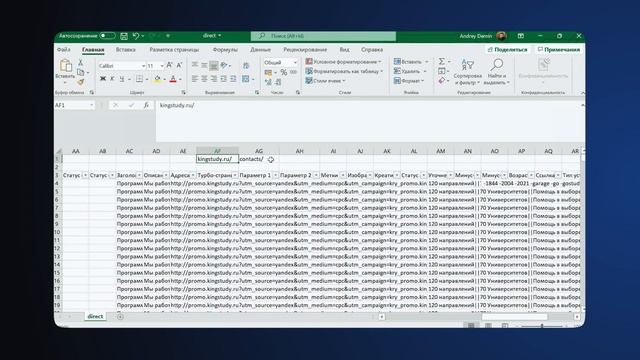Open the Справка tab
This screenshot has width=640, height=360.
point(372,49)
